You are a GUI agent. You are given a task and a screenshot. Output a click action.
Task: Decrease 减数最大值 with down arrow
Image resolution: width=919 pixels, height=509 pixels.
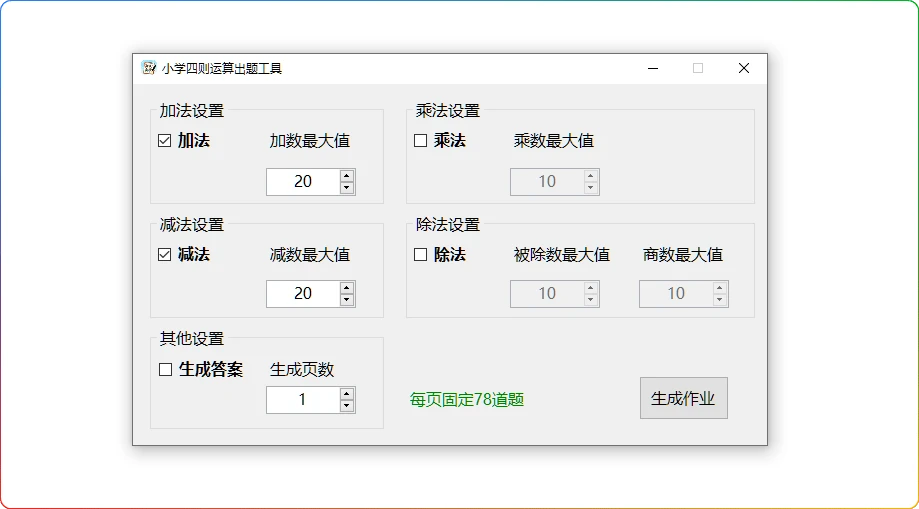pyautogui.click(x=347, y=300)
